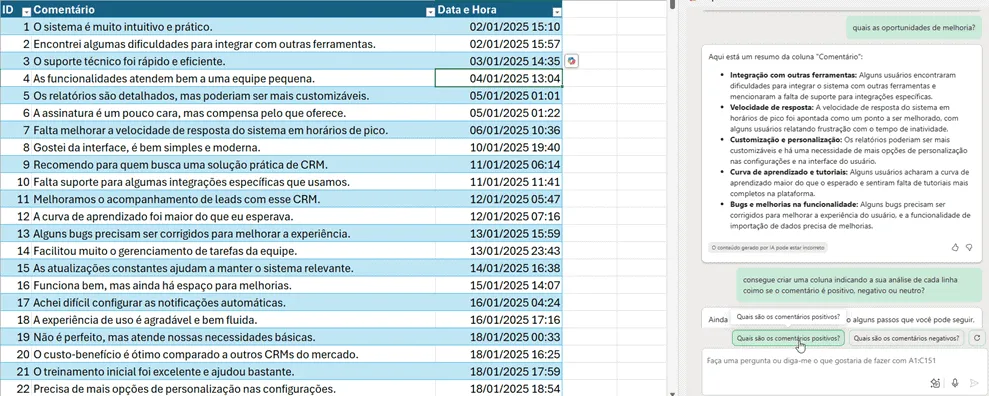The width and height of the screenshot is (989, 396).
Task: Open the ID column filter dropdown
Action: (x=26, y=11)
